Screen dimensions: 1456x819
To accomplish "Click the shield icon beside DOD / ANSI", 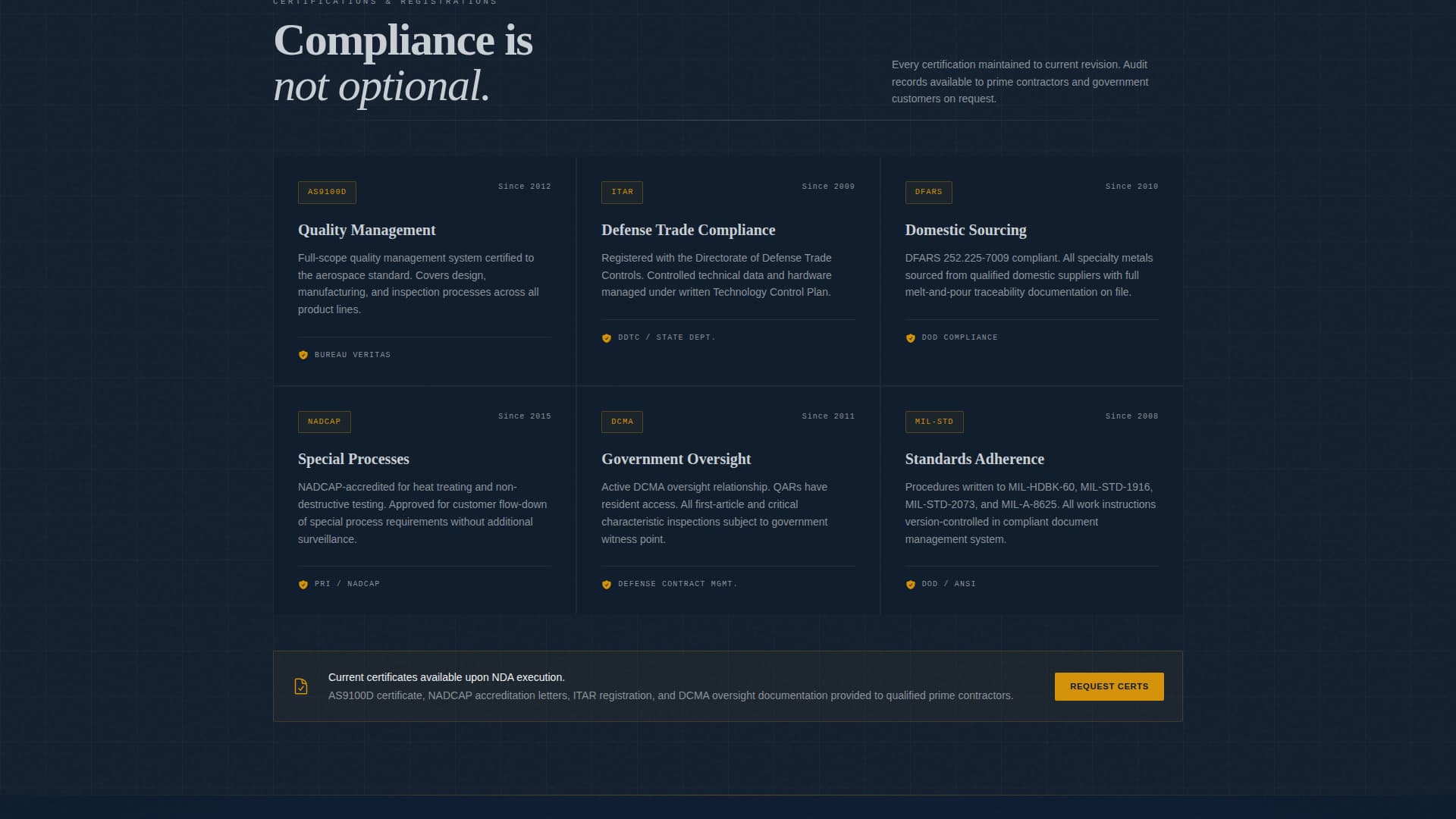I will point(910,585).
